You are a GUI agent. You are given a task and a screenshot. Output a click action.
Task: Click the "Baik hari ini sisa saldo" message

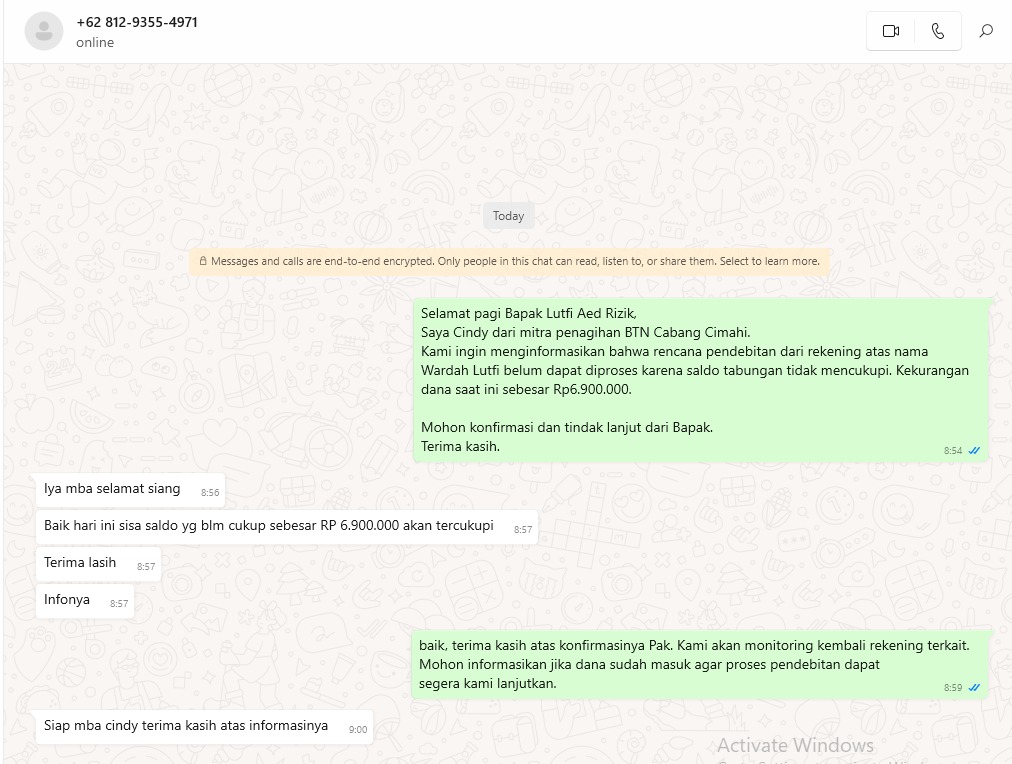(269, 526)
